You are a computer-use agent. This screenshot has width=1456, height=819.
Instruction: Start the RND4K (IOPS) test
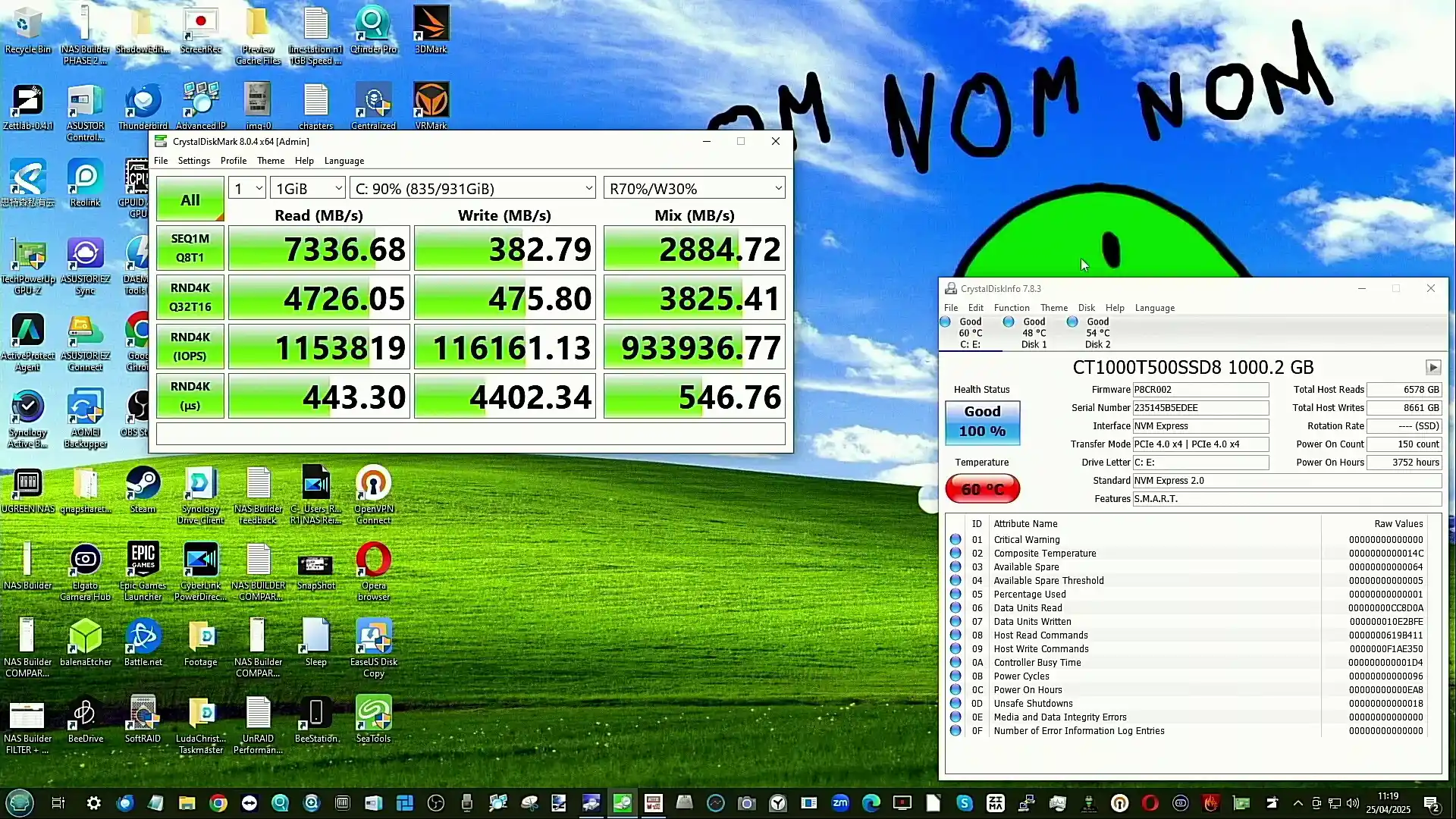tap(190, 347)
